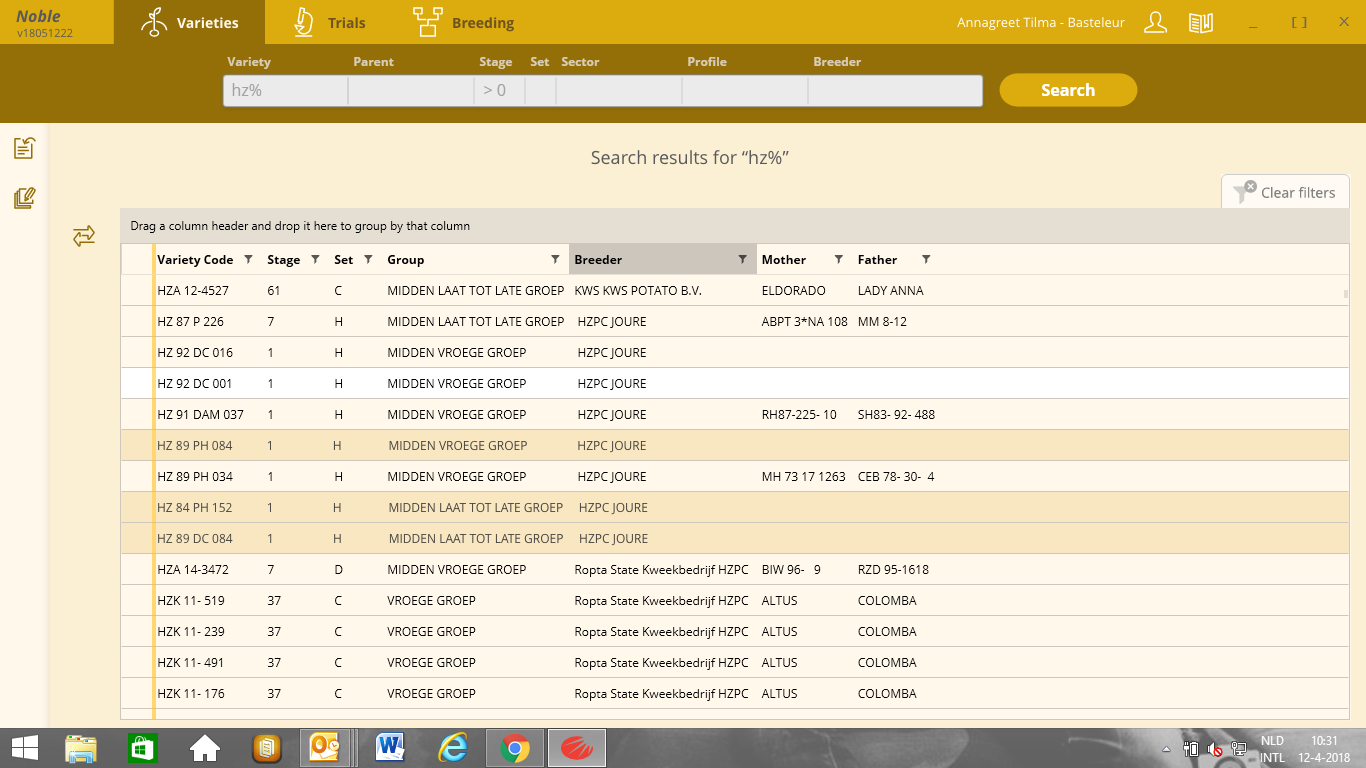Click the Profile search field
1366x768 pixels.
pyautogui.click(x=745, y=90)
